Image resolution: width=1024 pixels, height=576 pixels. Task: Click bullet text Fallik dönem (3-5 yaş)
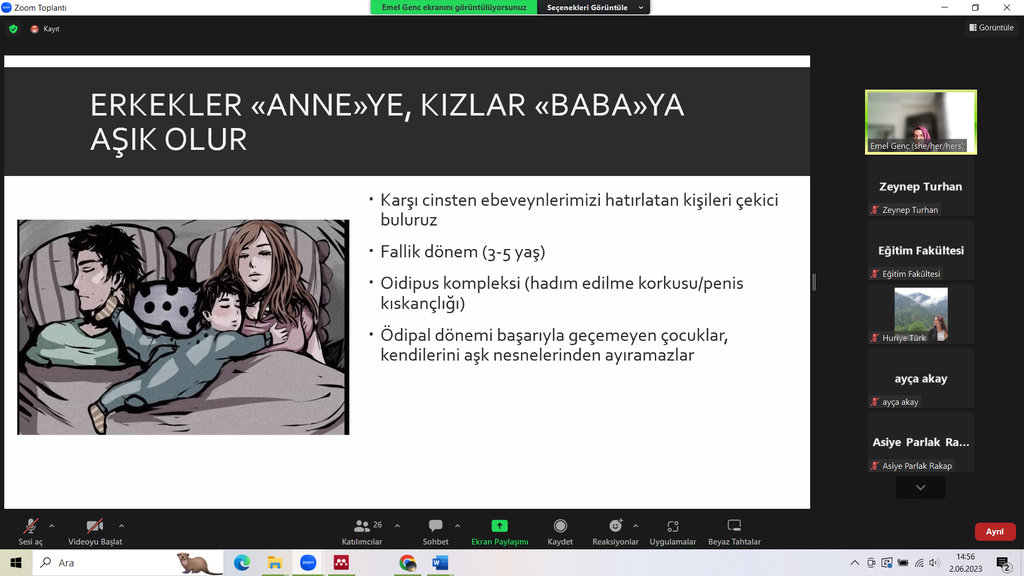click(462, 252)
